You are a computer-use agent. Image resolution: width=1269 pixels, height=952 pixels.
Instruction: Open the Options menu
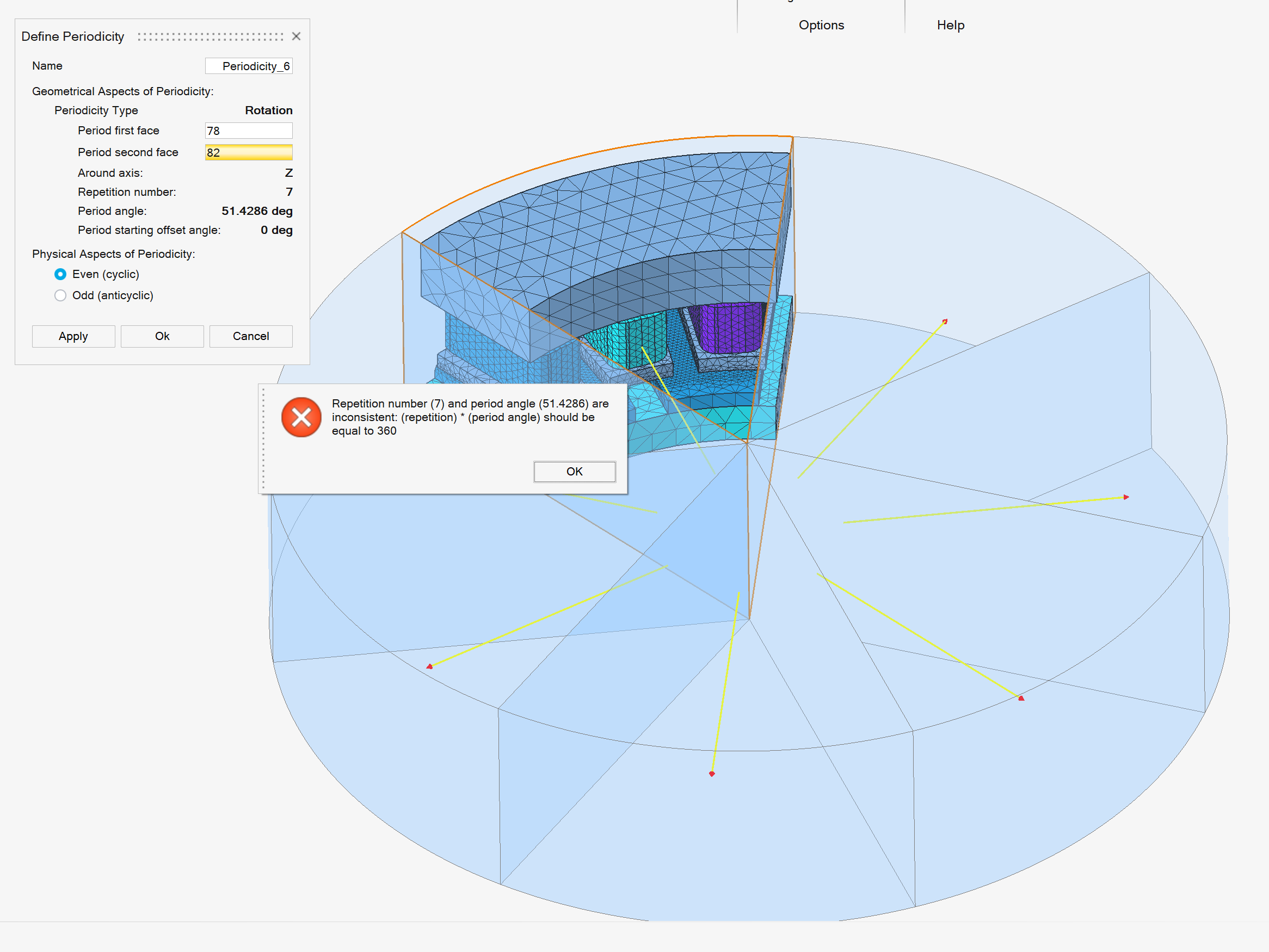click(x=821, y=24)
